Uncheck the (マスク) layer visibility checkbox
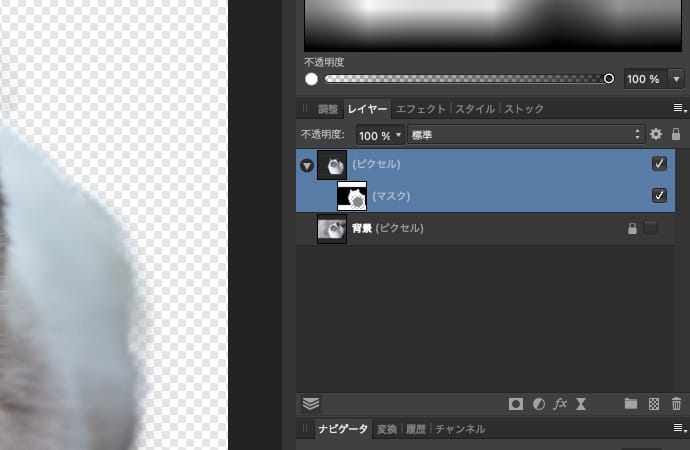690x450 pixels. pos(659,196)
